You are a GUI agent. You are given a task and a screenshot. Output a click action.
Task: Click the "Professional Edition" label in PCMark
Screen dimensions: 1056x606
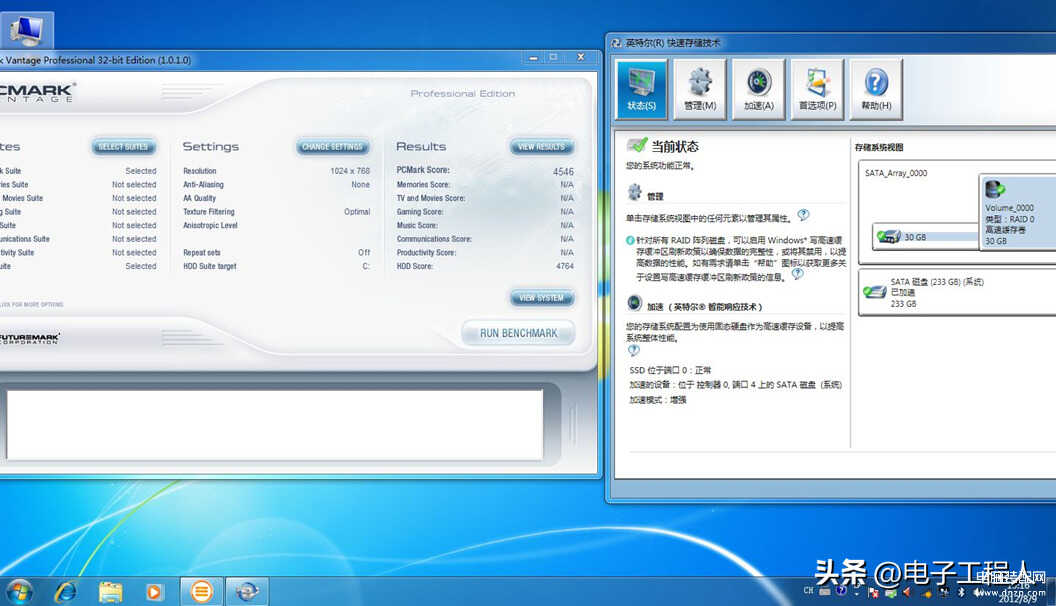click(463, 94)
